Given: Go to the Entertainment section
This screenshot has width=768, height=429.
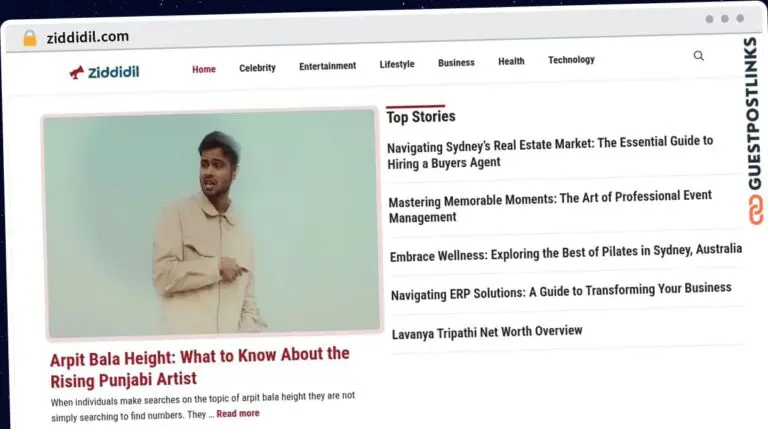Looking at the screenshot, I should pos(327,66).
